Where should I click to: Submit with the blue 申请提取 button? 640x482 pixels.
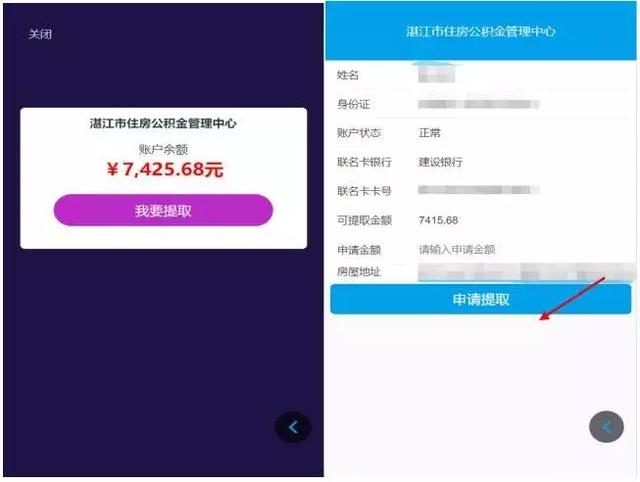(x=481, y=299)
